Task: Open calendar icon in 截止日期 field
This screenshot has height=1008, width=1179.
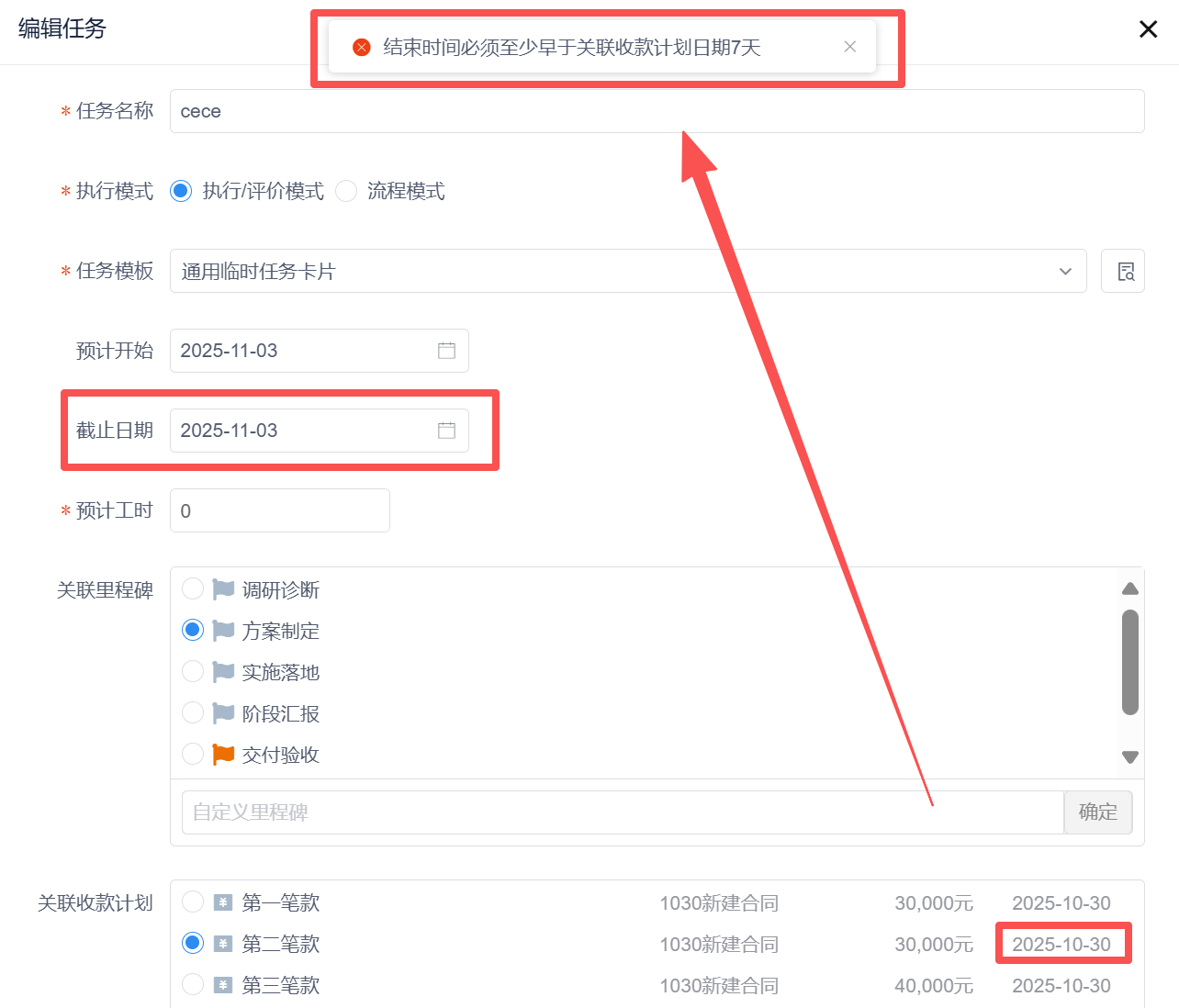Action: click(446, 431)
